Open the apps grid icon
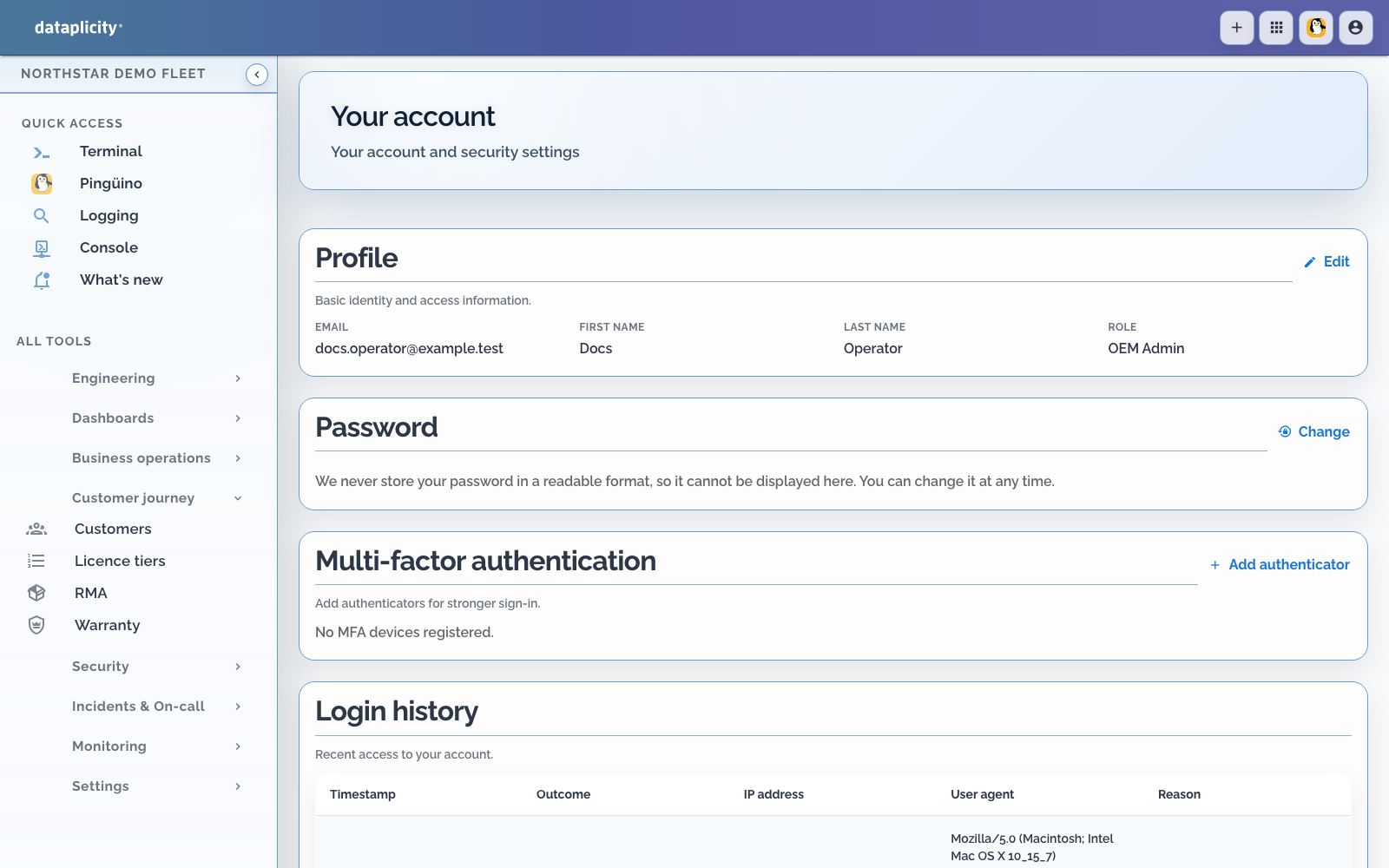This screenshot has width=1389, height=868. (1276, 28)
